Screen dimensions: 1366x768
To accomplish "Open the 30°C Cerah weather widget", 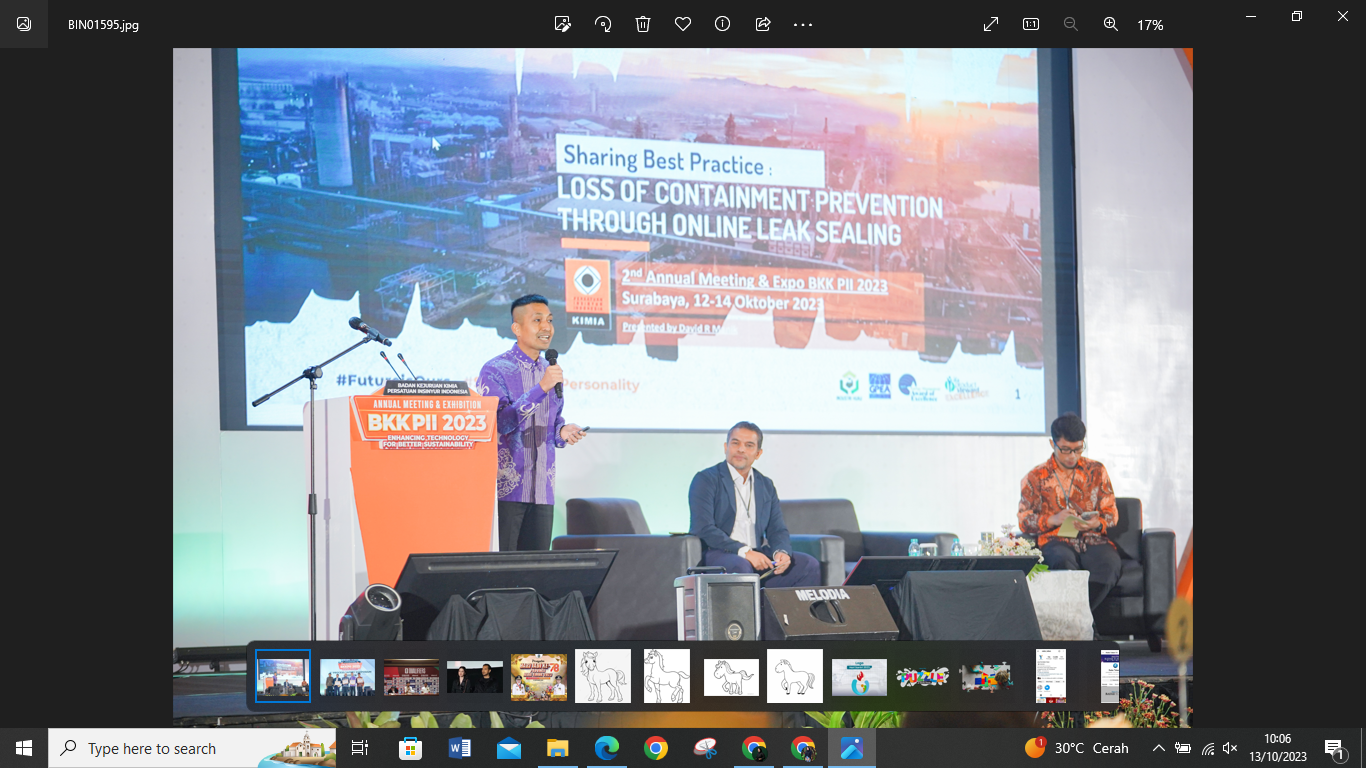I will (1076, 748).
